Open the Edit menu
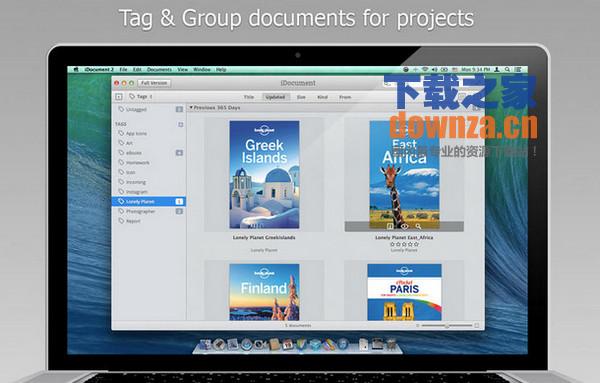600x383 pixels. click(x=137, y=70)
